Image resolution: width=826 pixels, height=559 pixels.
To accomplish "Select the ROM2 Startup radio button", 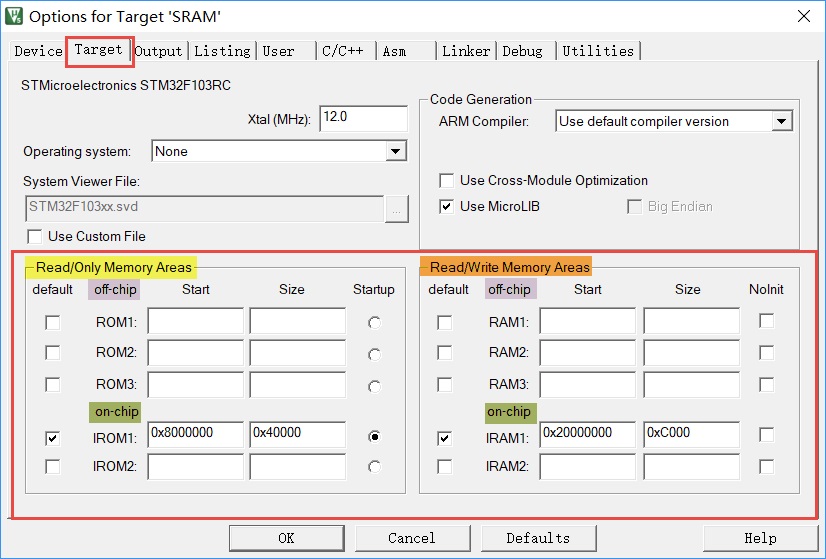I will click(375, 355).
